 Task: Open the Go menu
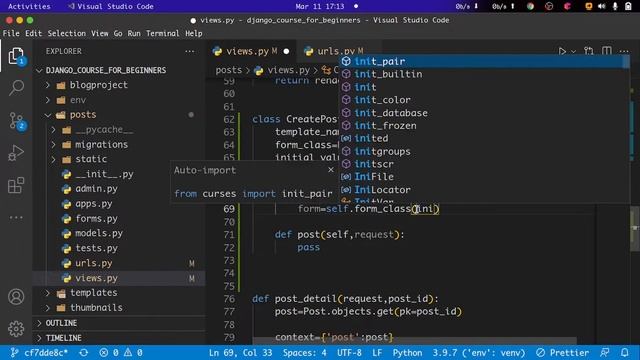pos(118,33)
